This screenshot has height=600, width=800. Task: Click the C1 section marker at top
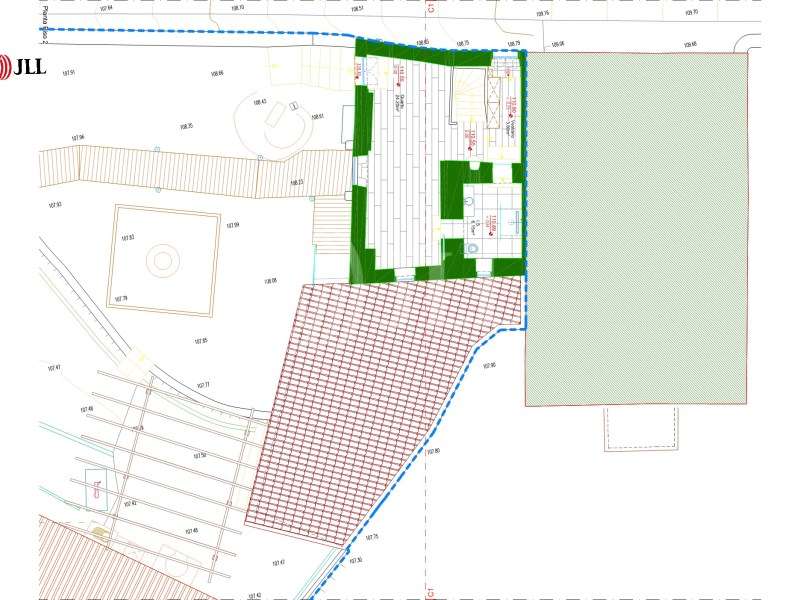pos(429,12)
